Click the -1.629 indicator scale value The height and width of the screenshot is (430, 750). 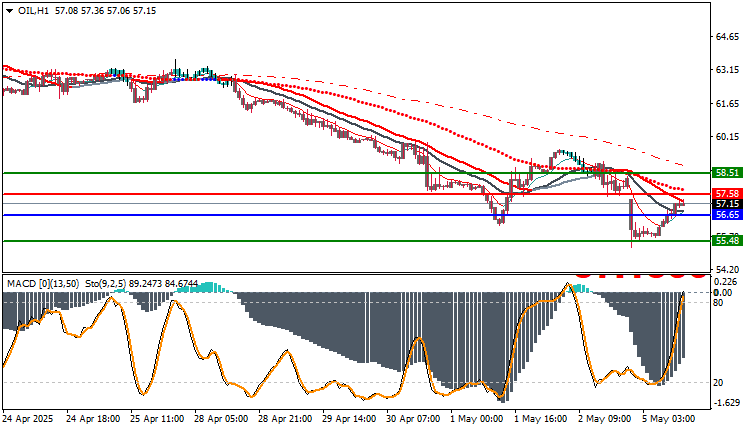coord(727,403)
